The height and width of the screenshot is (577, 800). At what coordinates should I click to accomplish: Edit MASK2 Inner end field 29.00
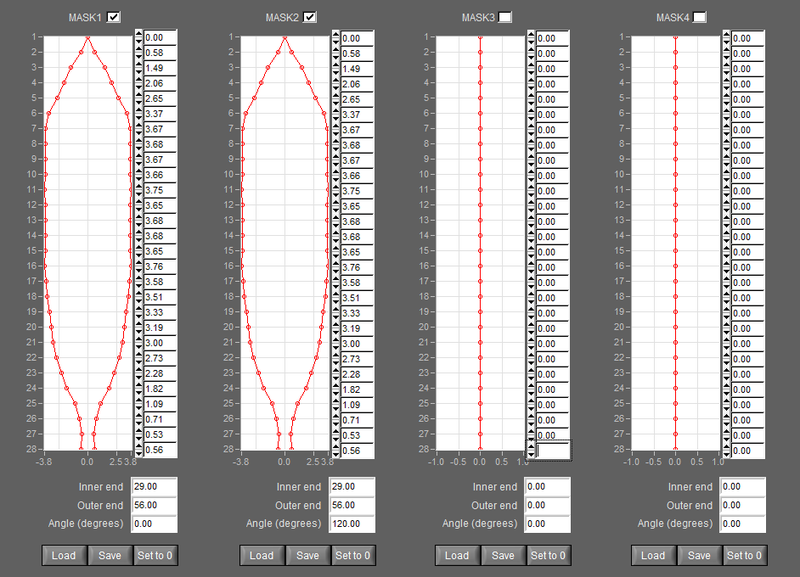pos(352,487)
